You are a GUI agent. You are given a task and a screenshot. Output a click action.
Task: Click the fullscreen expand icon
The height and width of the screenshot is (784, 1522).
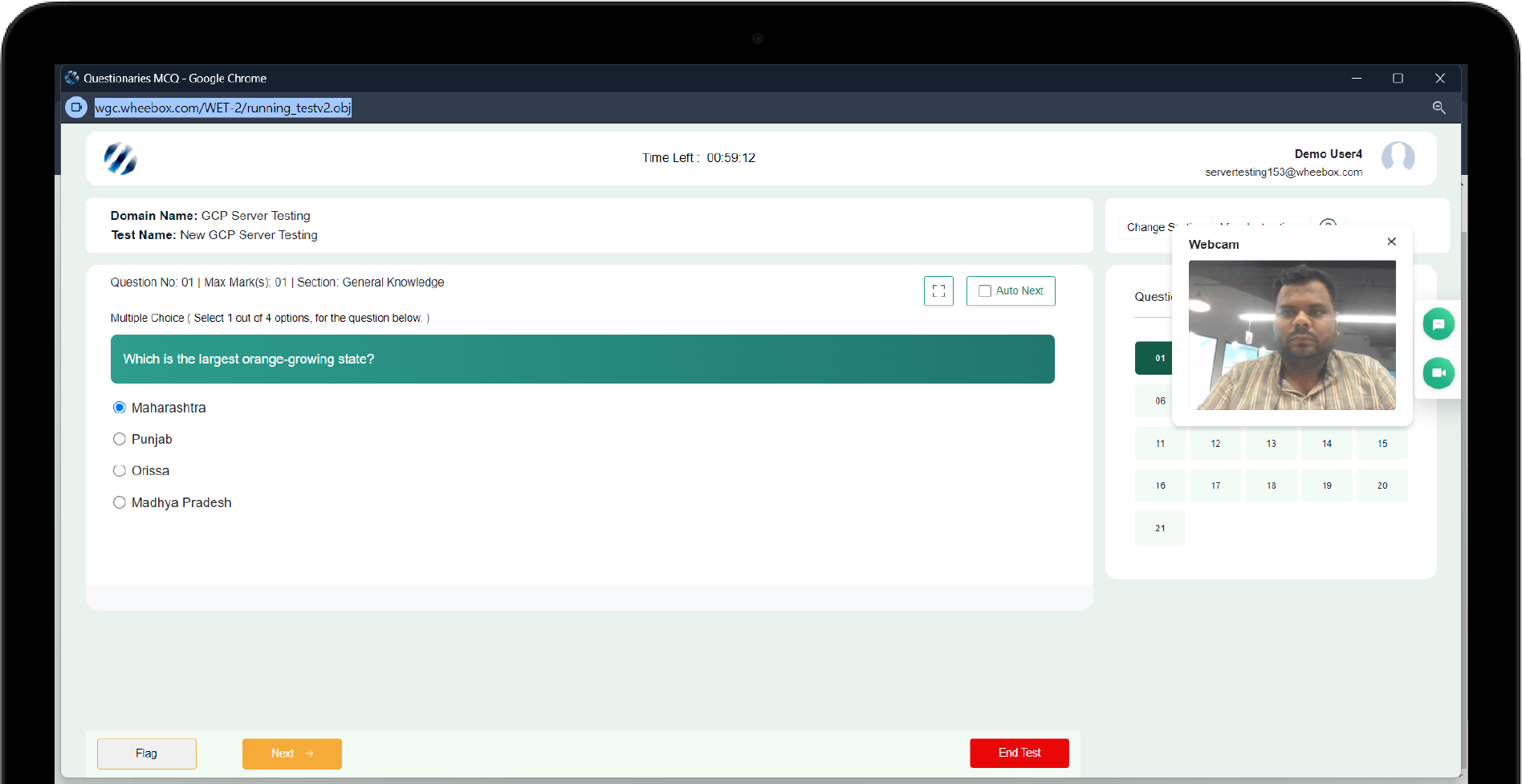tap(938, 291)
